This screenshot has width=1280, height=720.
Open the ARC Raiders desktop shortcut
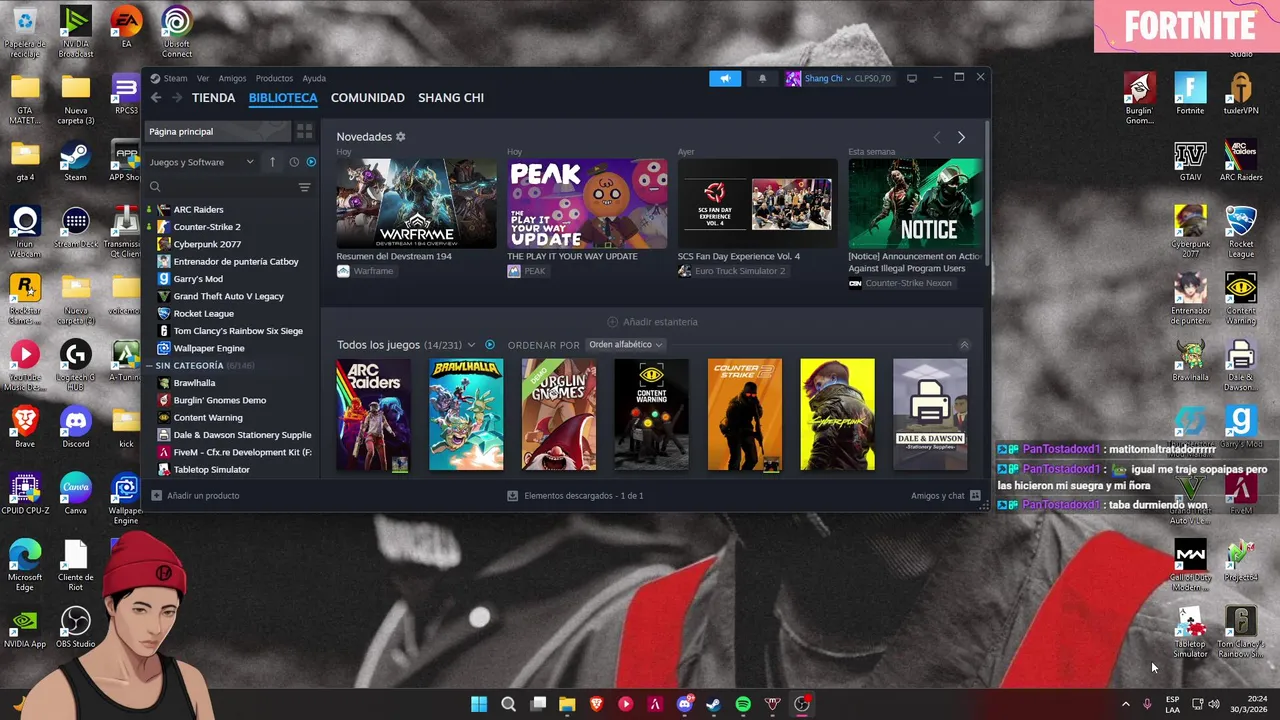1241,161
